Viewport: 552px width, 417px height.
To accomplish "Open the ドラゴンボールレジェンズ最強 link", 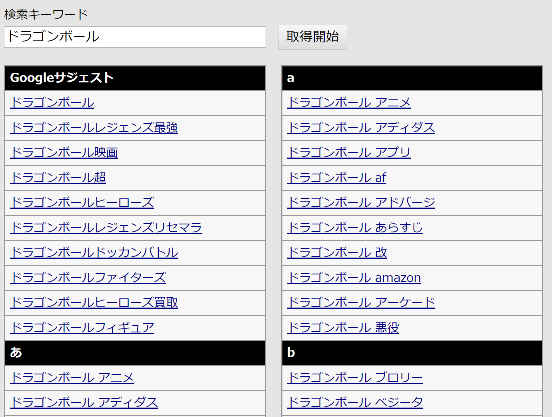I will 94,128.
